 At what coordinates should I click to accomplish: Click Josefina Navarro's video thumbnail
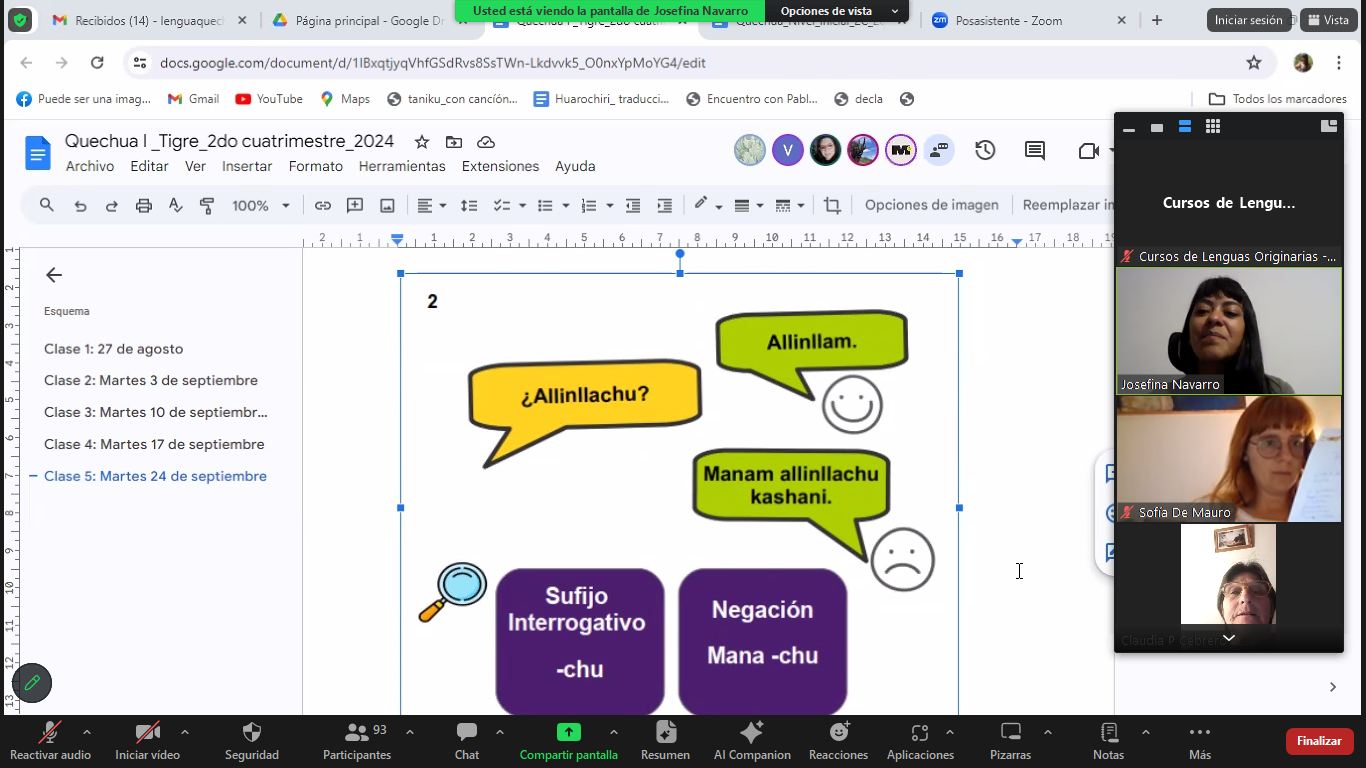click(x=1228, y=331)
